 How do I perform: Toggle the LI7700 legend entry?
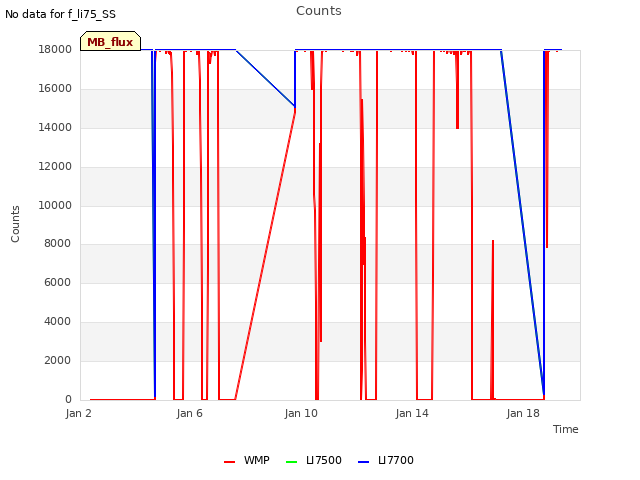(x=386, y=460)
